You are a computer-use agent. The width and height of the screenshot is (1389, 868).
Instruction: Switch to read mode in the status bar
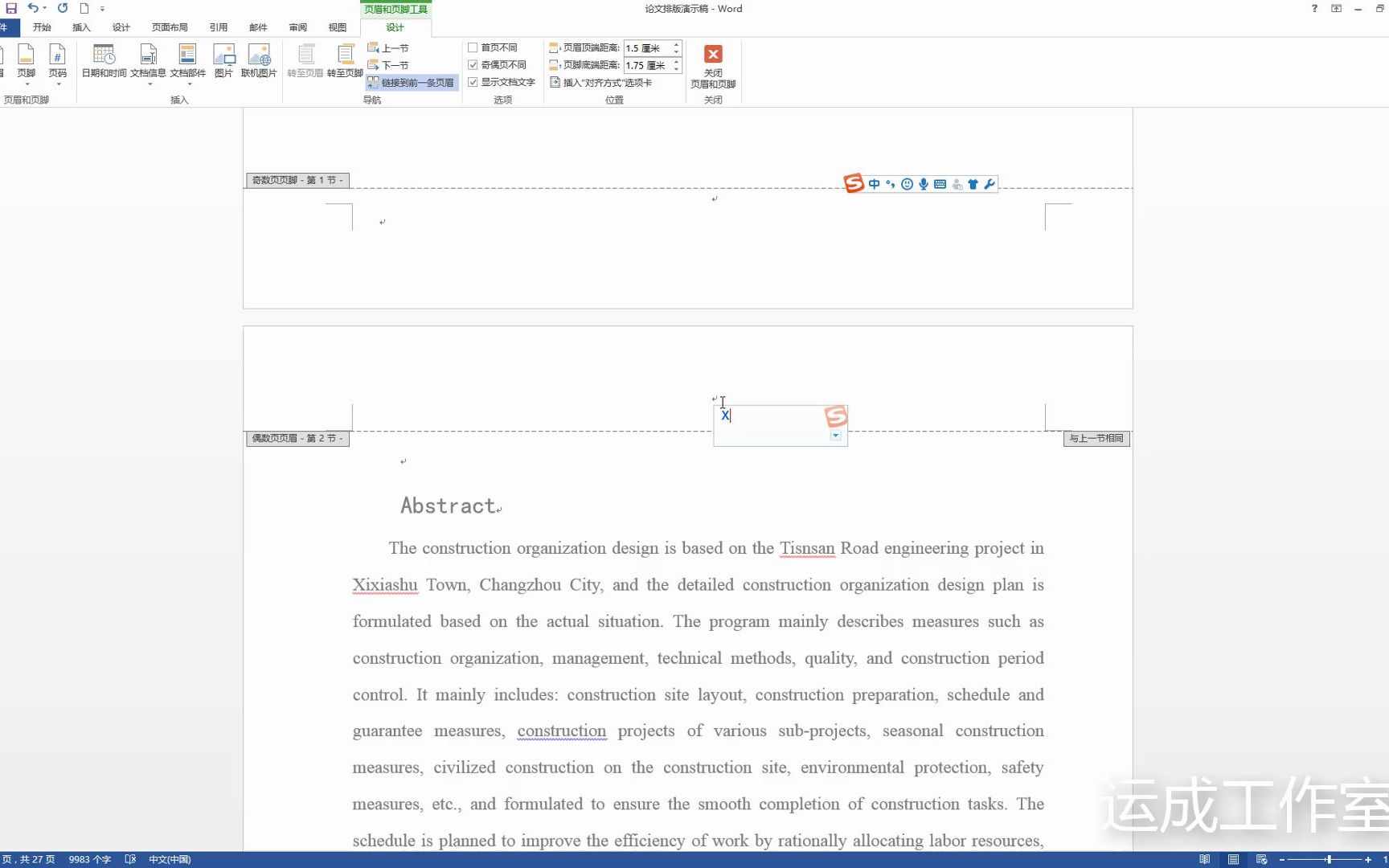tap(1204, 859)
